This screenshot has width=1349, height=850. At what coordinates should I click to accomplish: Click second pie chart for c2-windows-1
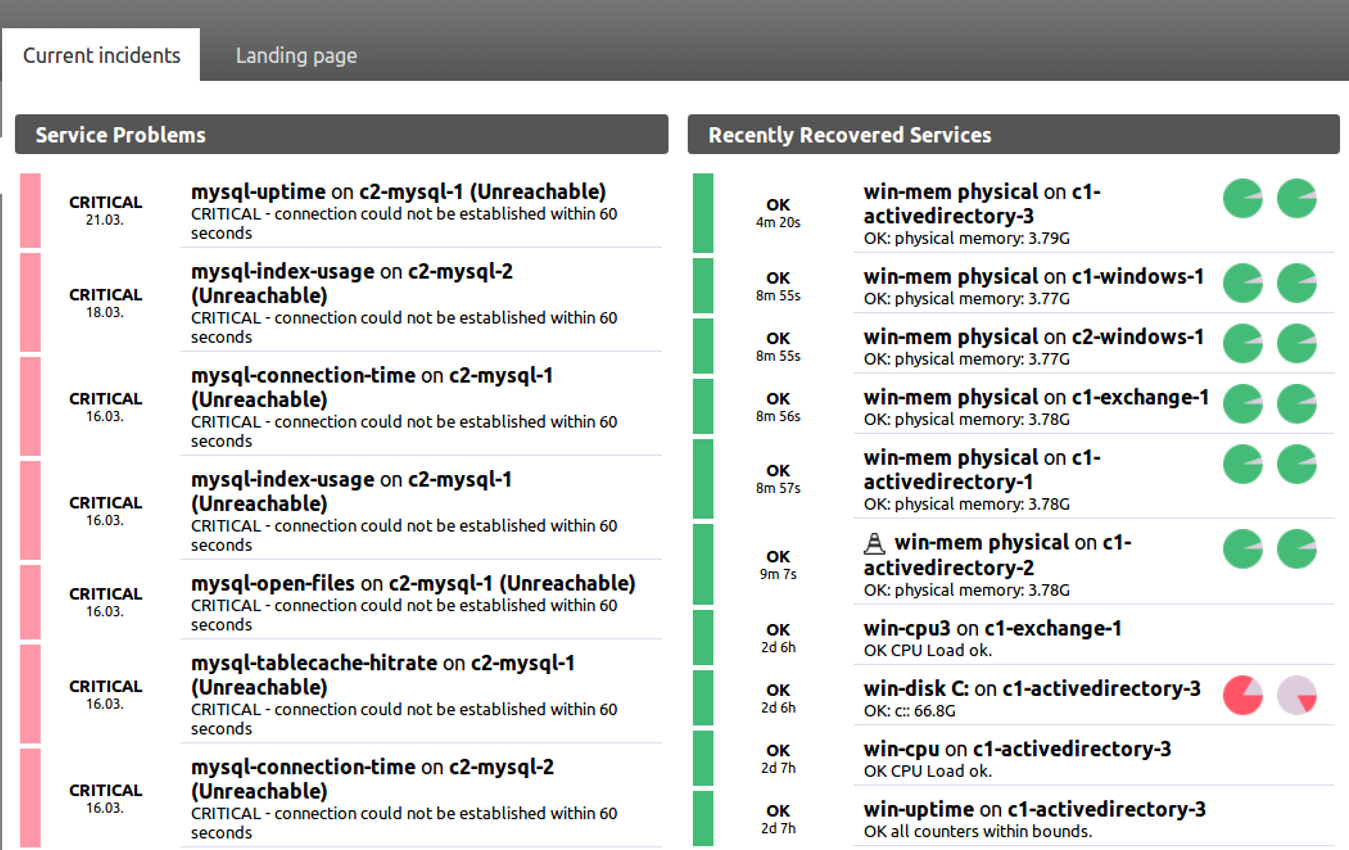click(1297, 344)
